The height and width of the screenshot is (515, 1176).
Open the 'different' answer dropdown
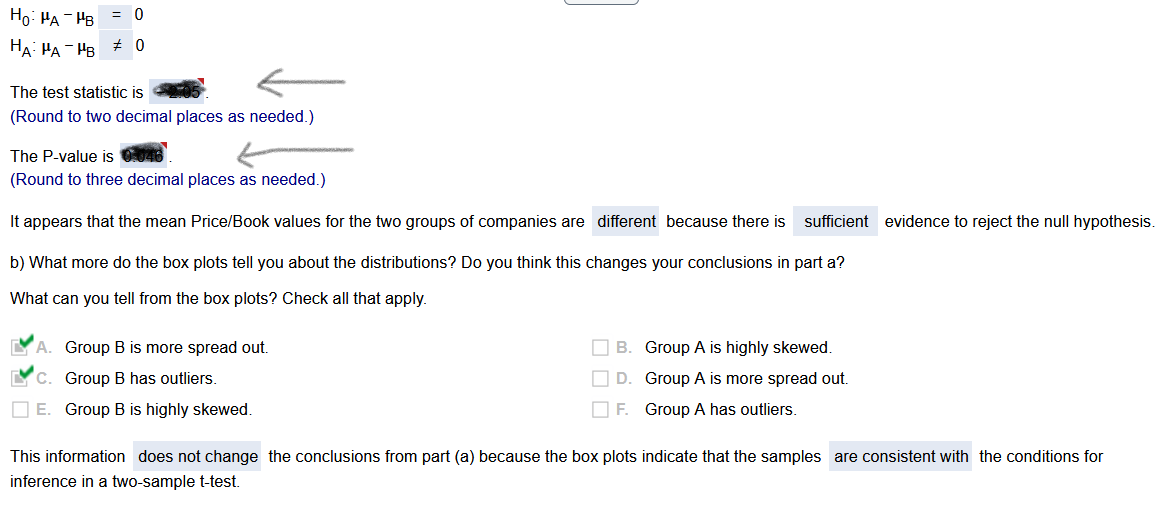[626, 221]
